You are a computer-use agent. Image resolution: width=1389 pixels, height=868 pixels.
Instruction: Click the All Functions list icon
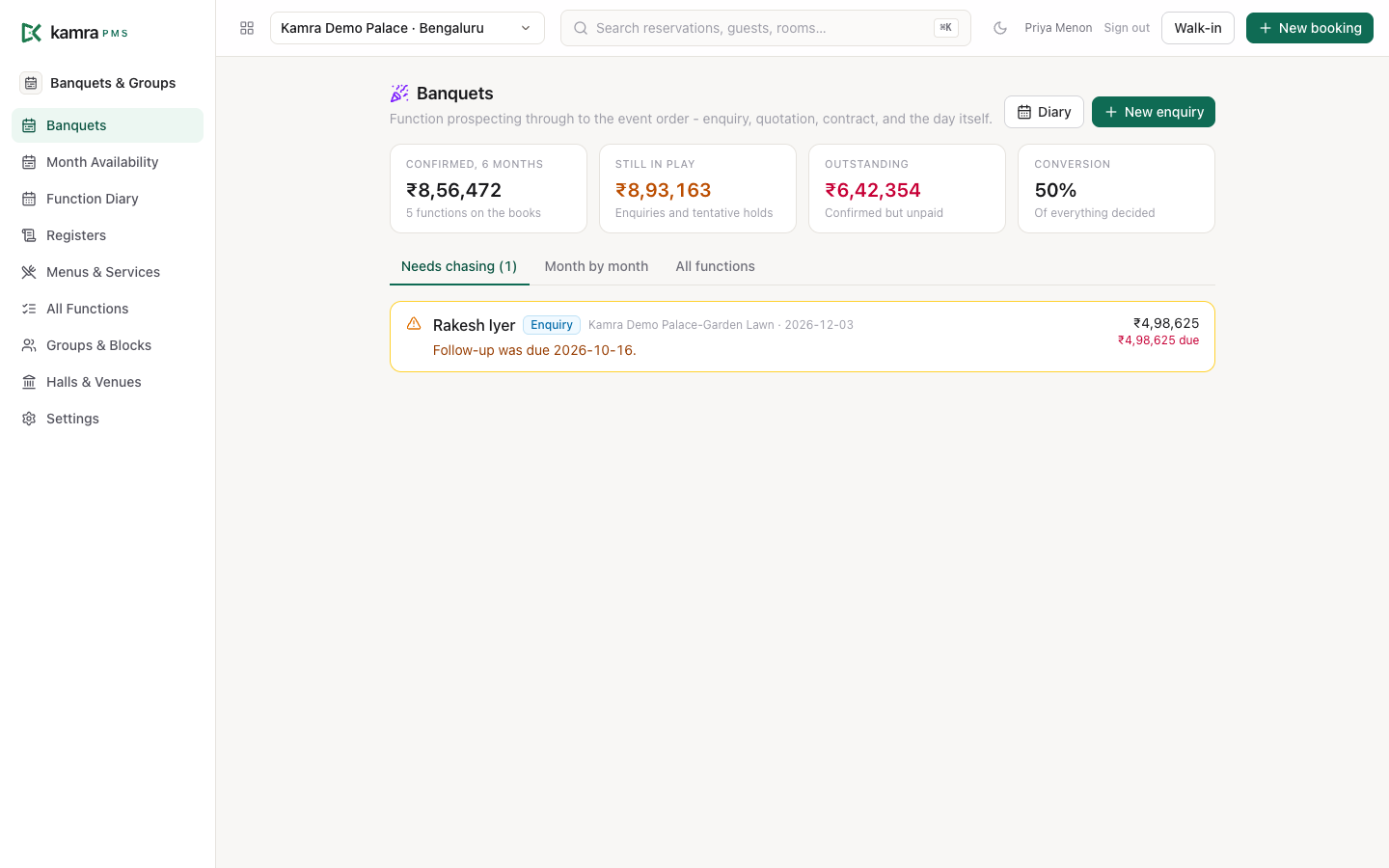click(29, 309)
